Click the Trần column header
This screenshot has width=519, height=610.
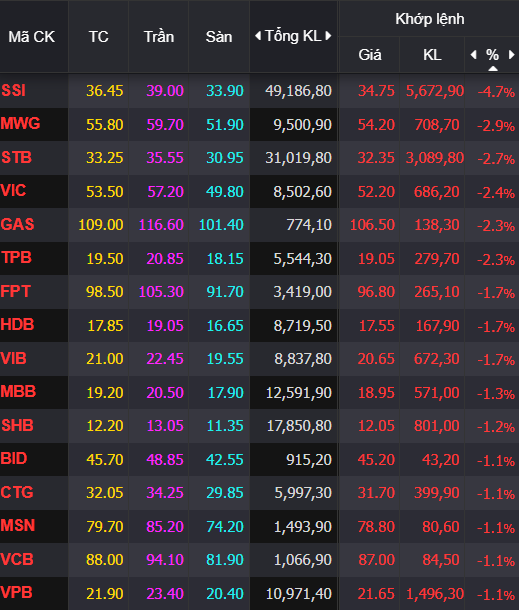[159, 37]
